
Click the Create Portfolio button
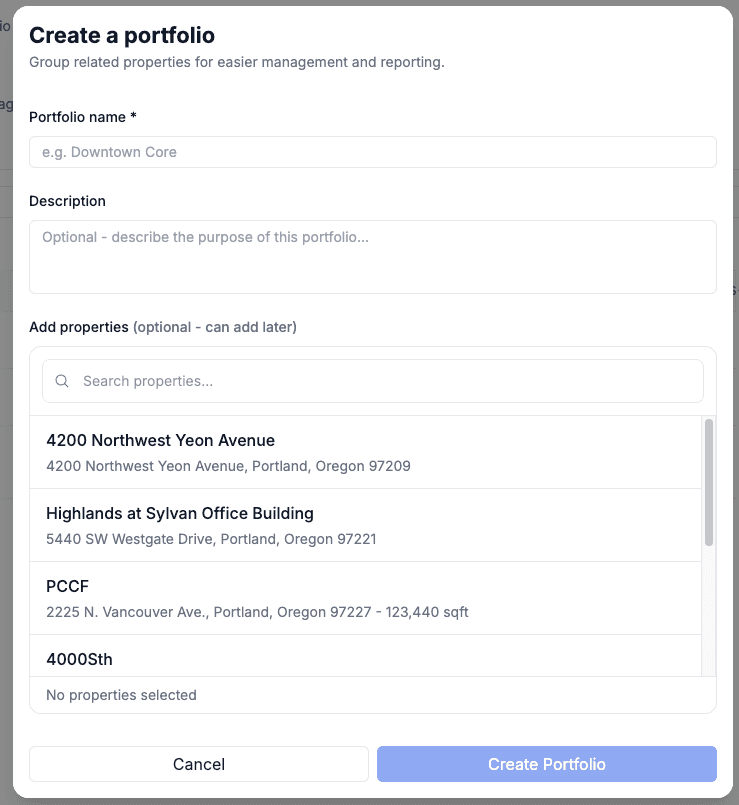[546, 763]
